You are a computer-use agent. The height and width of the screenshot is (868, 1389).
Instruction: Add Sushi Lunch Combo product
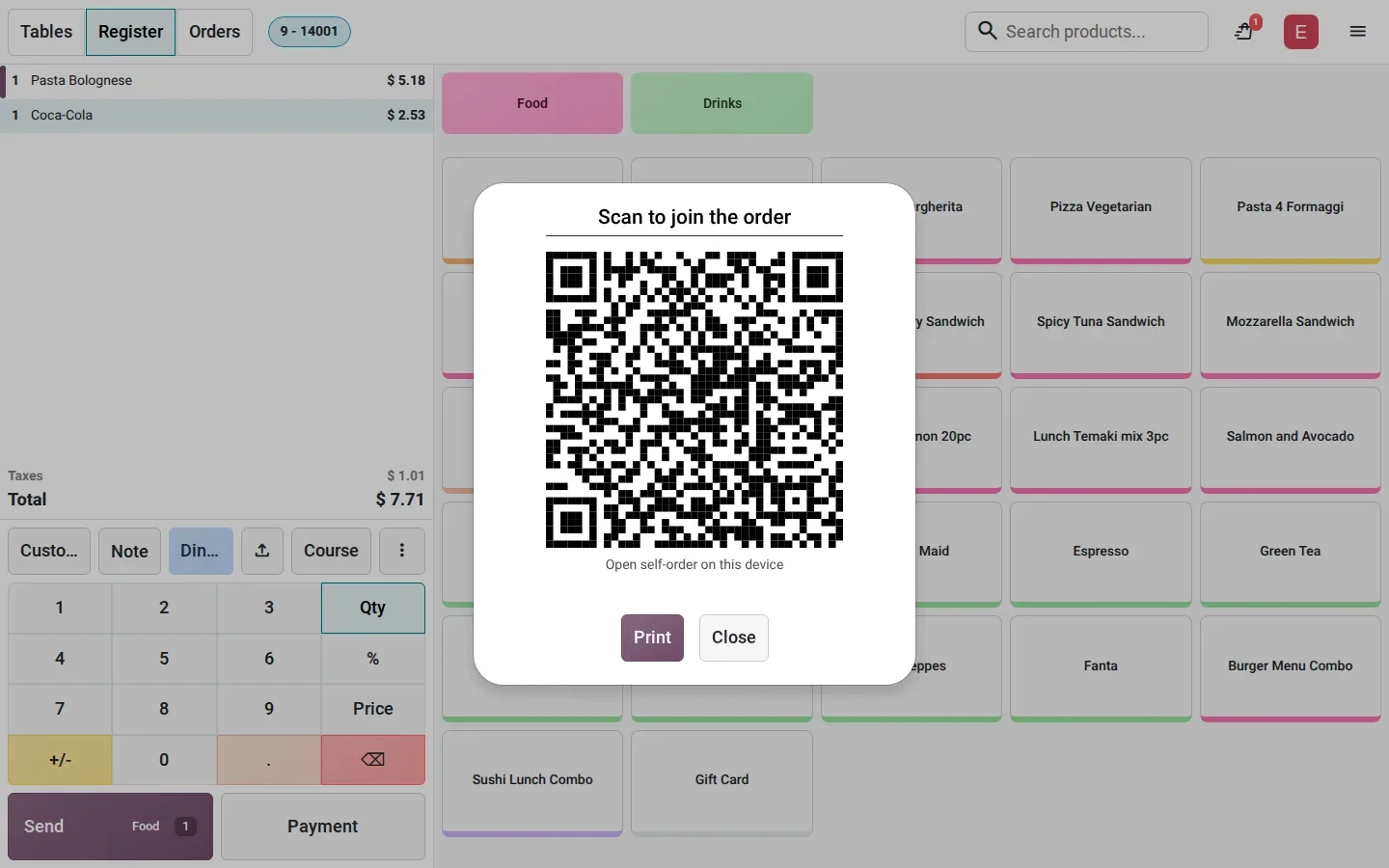pos(532,783)
